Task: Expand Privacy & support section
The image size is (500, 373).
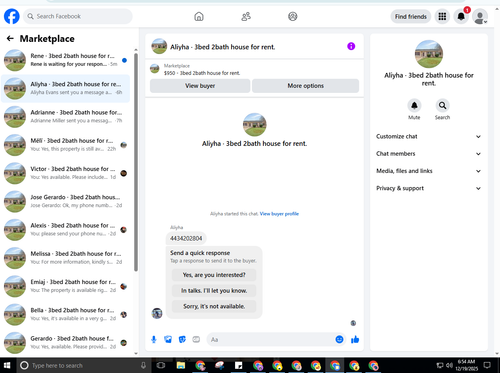Action: (429, 188)
